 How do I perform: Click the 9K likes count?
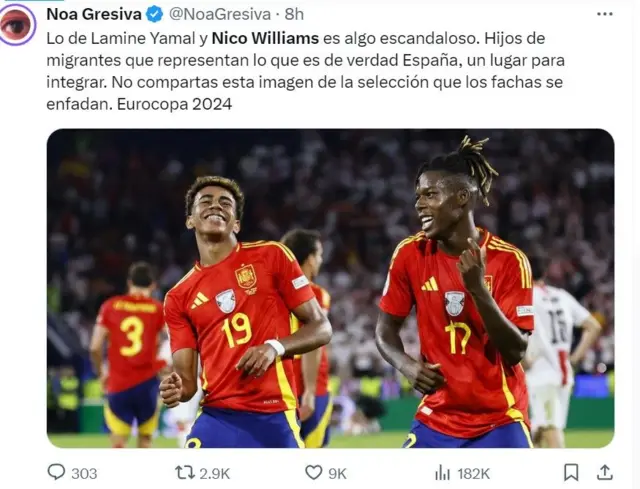pos(337,473)
